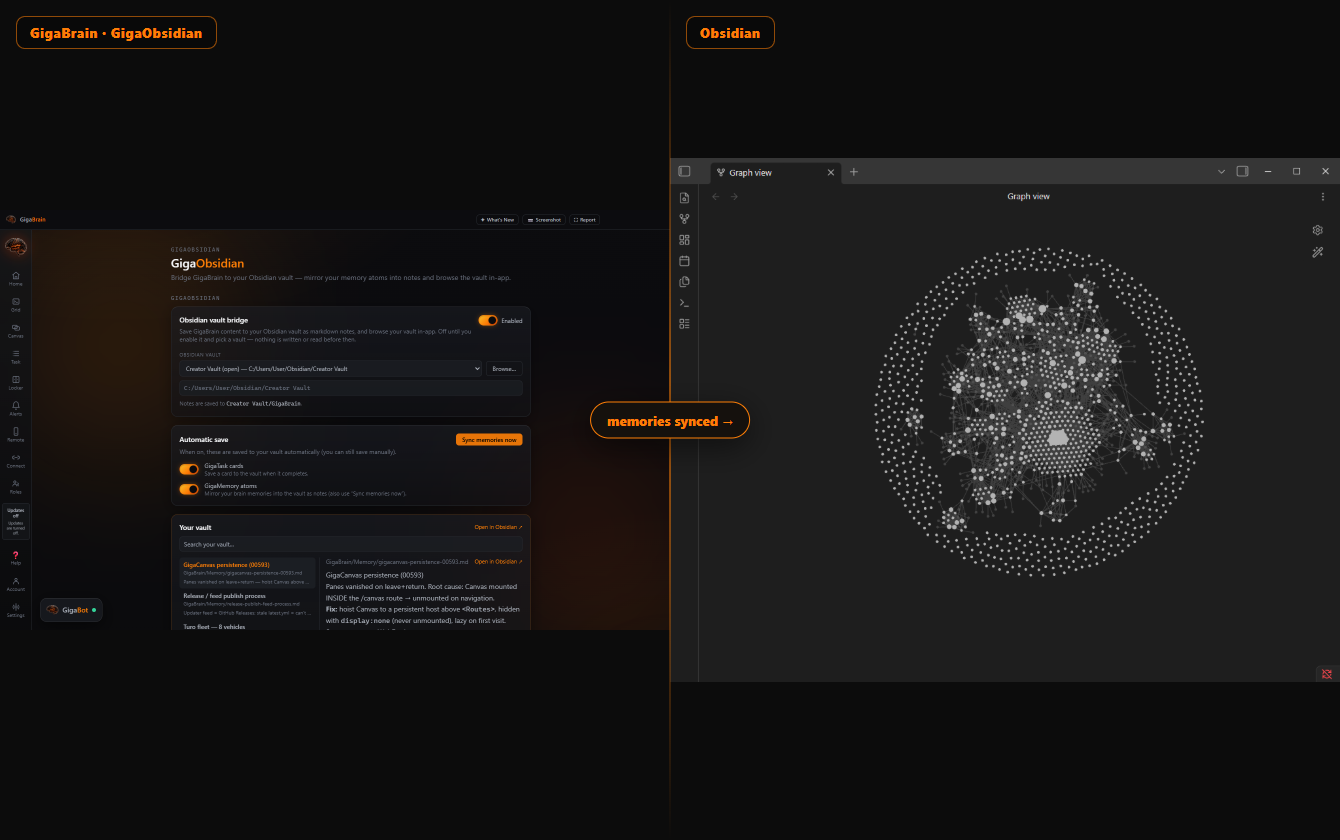Toggle Obsidian left sidebar icon
The image size is (1340, 840).
pyautogui.click(x=684, y=172)
